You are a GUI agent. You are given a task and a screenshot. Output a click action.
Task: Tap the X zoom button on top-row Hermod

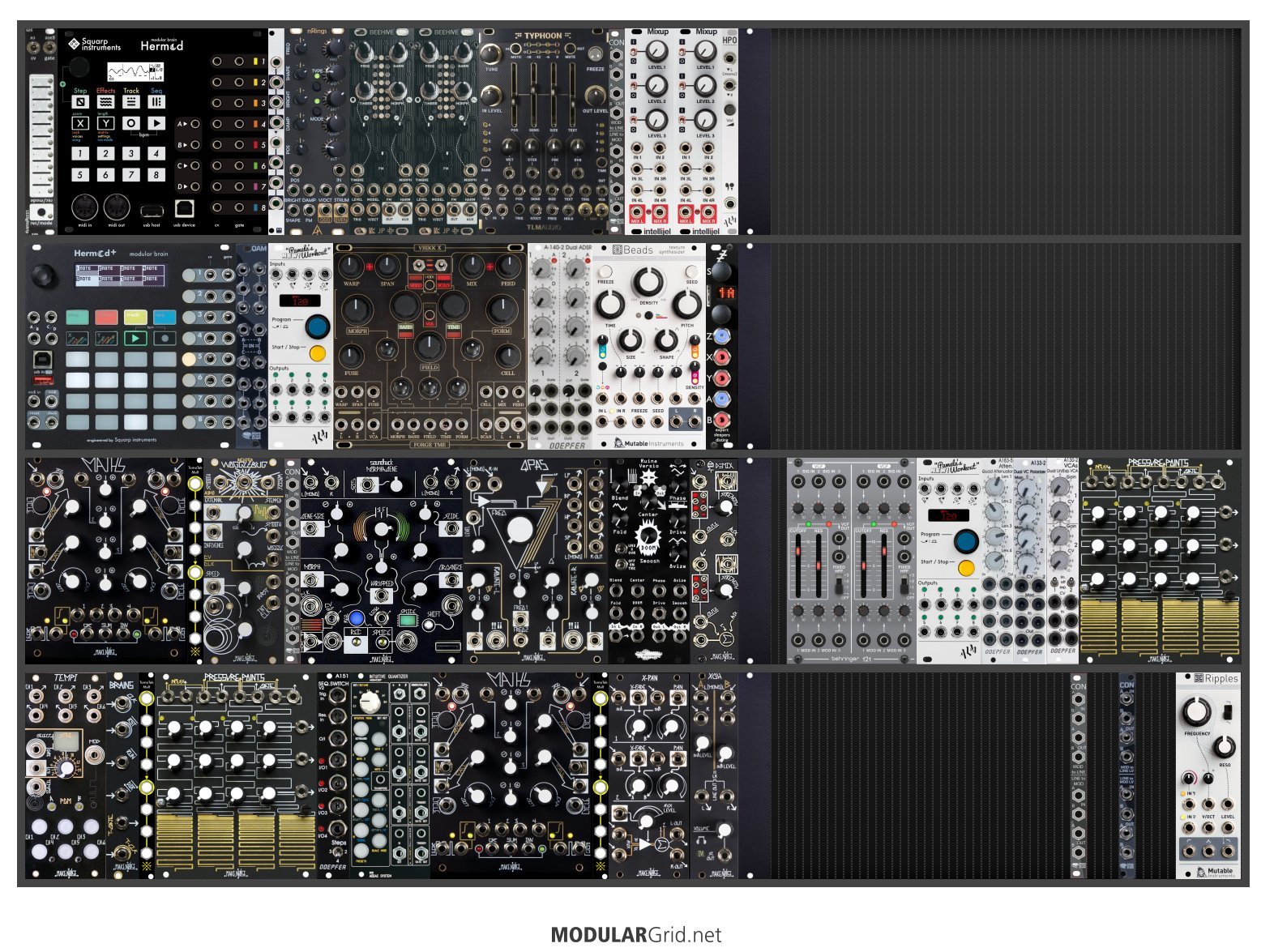[80, 124]
